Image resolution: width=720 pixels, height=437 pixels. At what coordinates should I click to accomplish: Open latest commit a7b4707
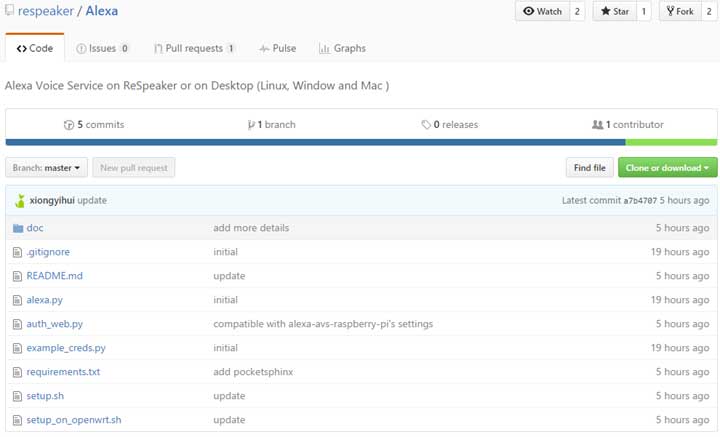point(640,200)
